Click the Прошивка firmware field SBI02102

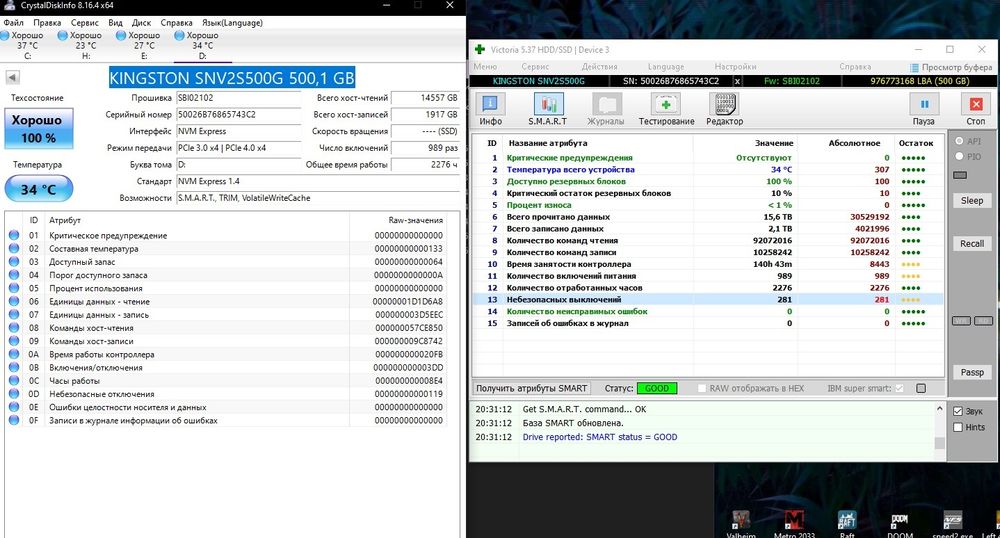(x=239, y=98)
